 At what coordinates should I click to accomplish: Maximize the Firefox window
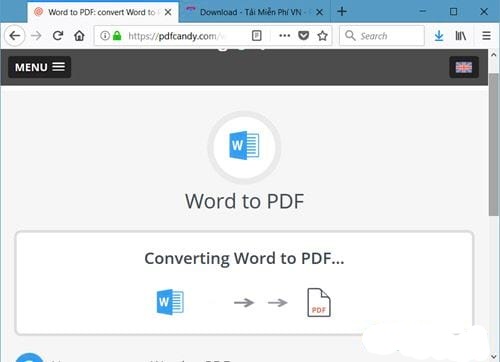453,12
